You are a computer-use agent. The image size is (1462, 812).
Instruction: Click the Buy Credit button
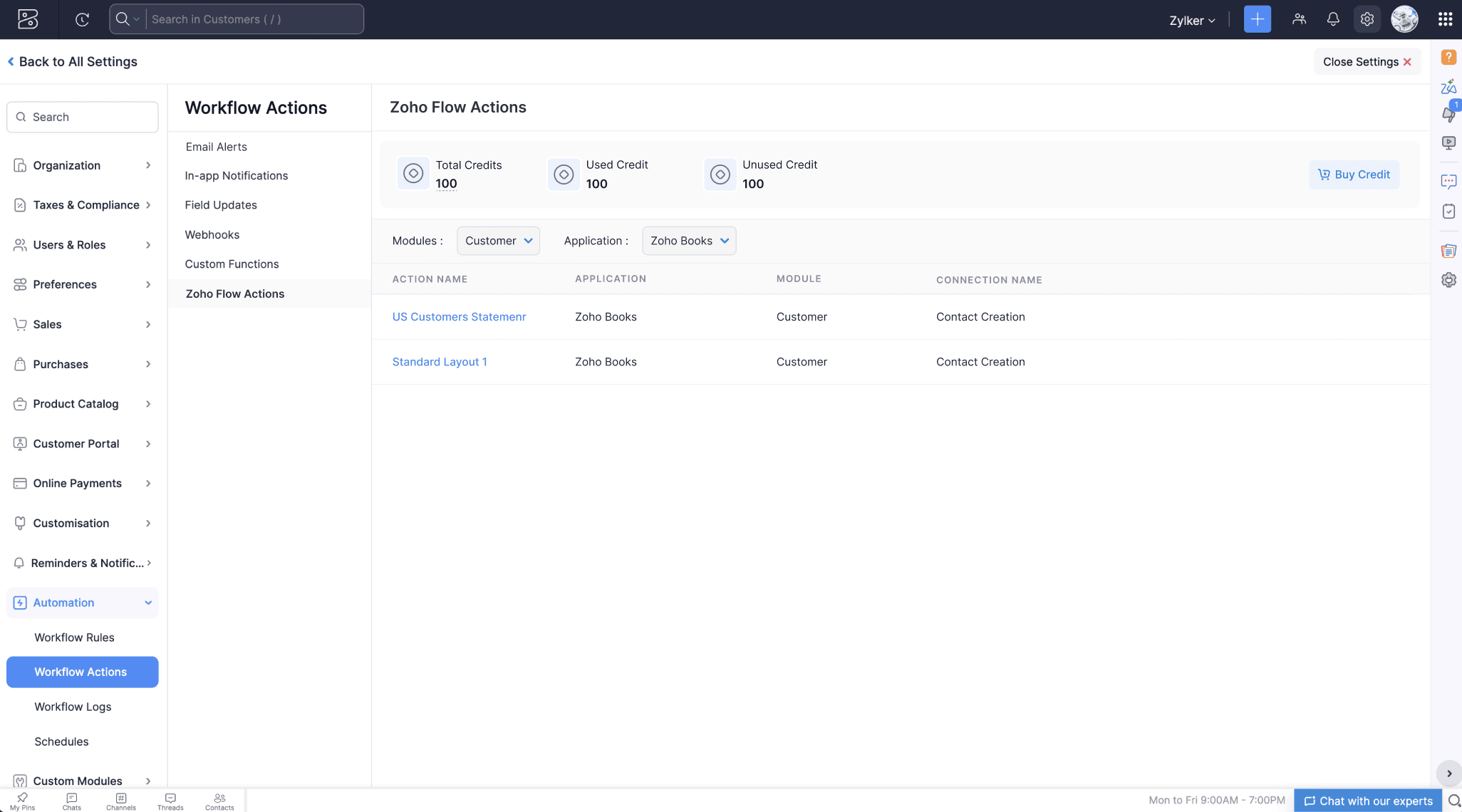point(1354,175)
